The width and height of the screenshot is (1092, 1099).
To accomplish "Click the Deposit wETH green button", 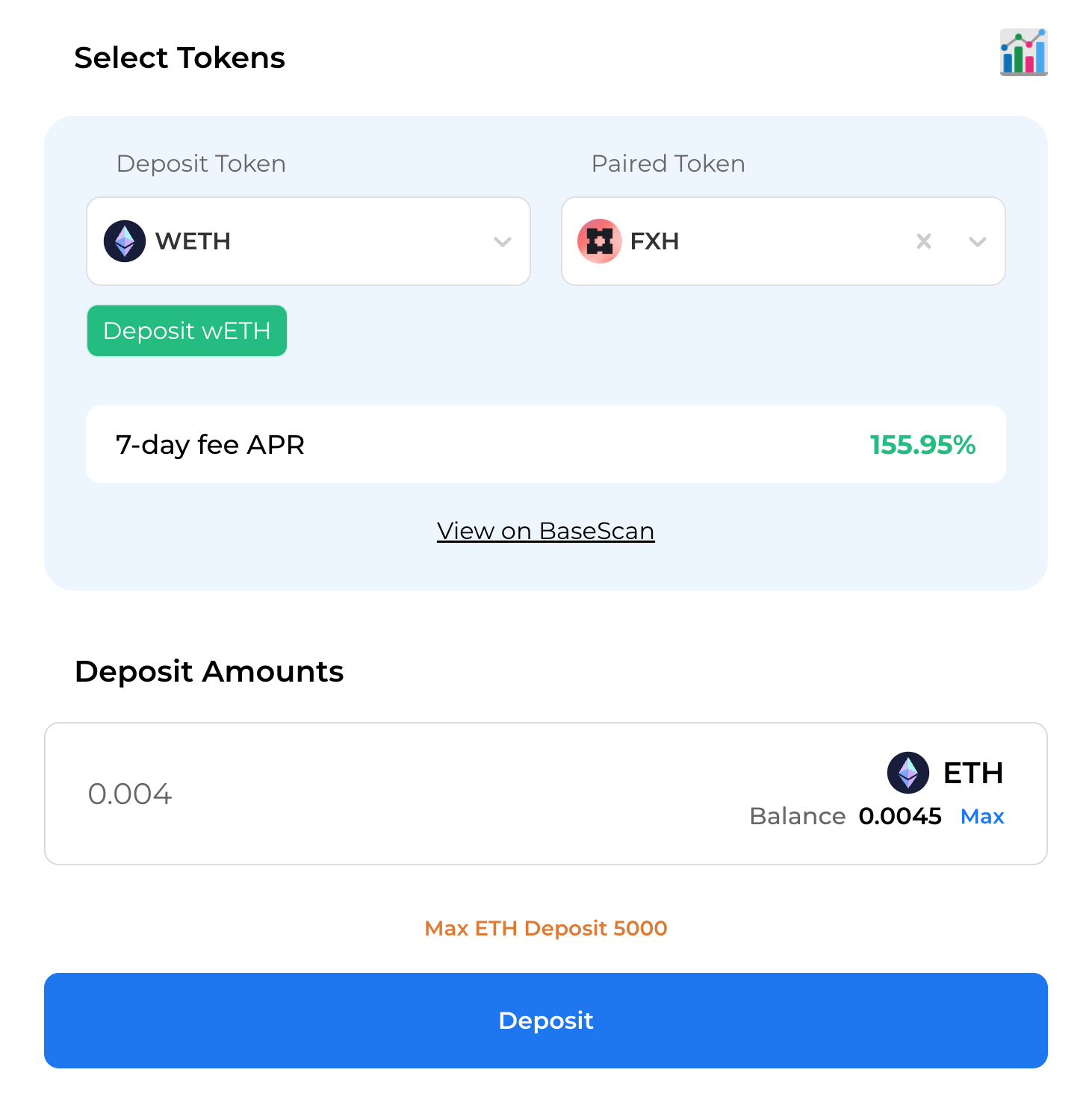I will (187, 331).
